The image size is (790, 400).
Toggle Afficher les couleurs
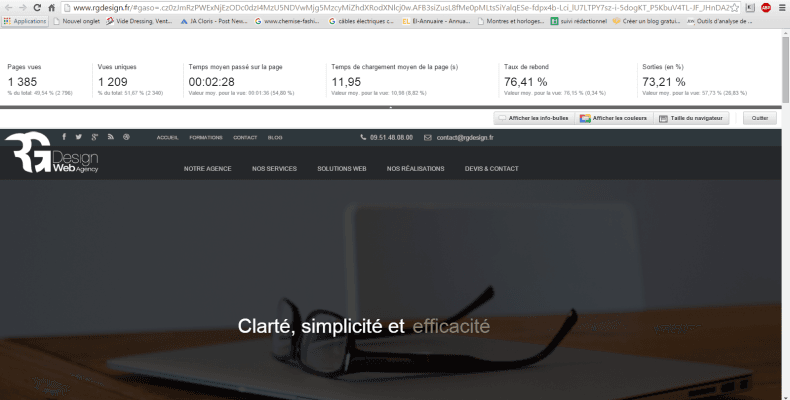pyautogui.click(x=614, y=118)
